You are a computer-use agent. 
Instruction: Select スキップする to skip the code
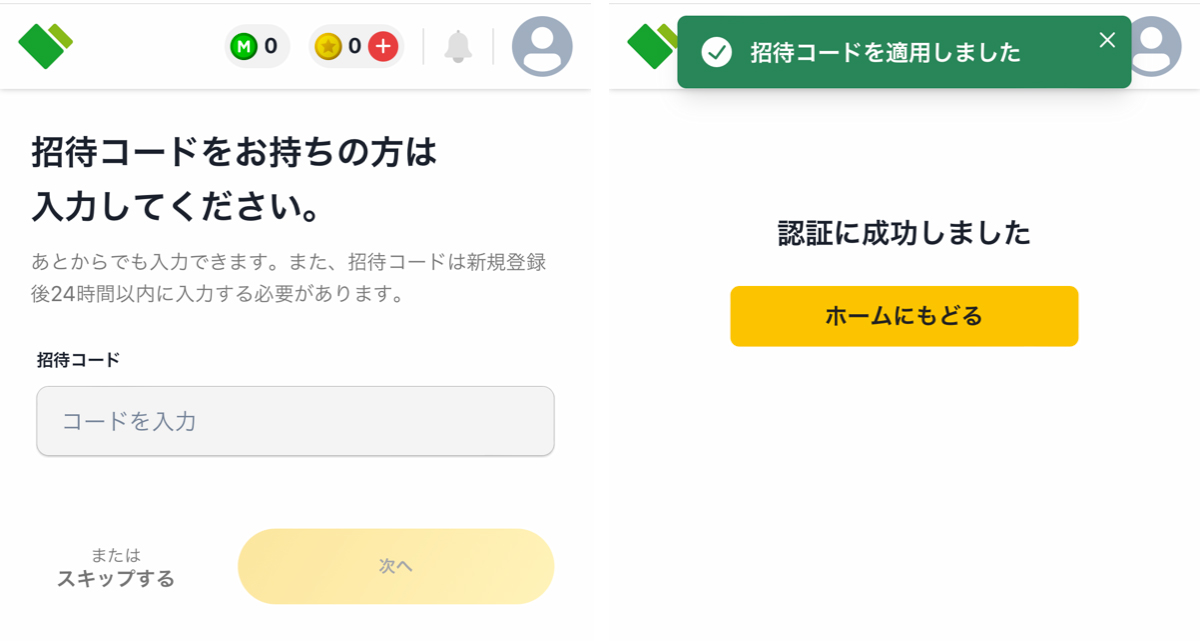tap(116, 578)
